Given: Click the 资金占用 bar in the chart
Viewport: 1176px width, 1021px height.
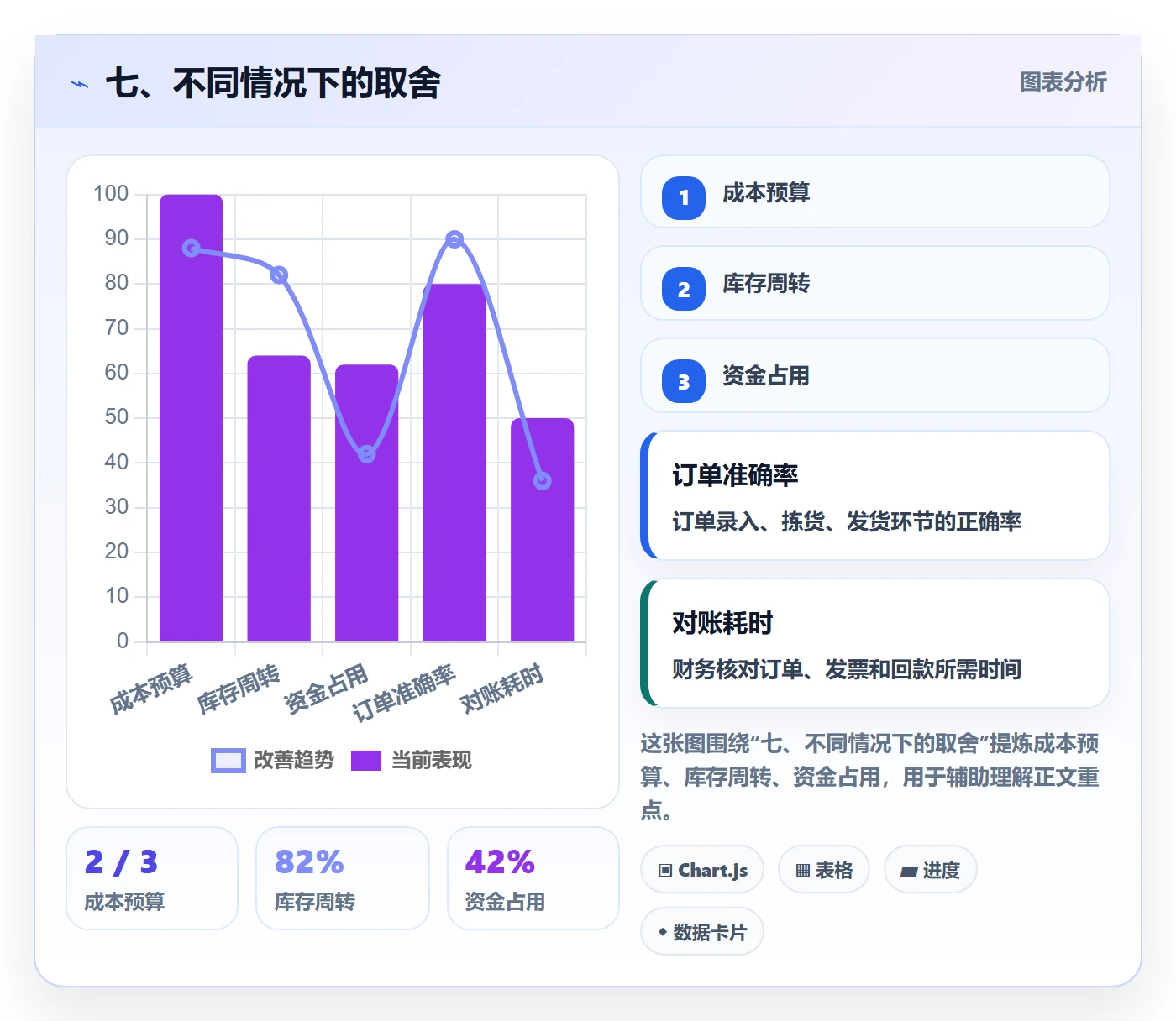Looking at the screenshot, I should pos(367,503).
